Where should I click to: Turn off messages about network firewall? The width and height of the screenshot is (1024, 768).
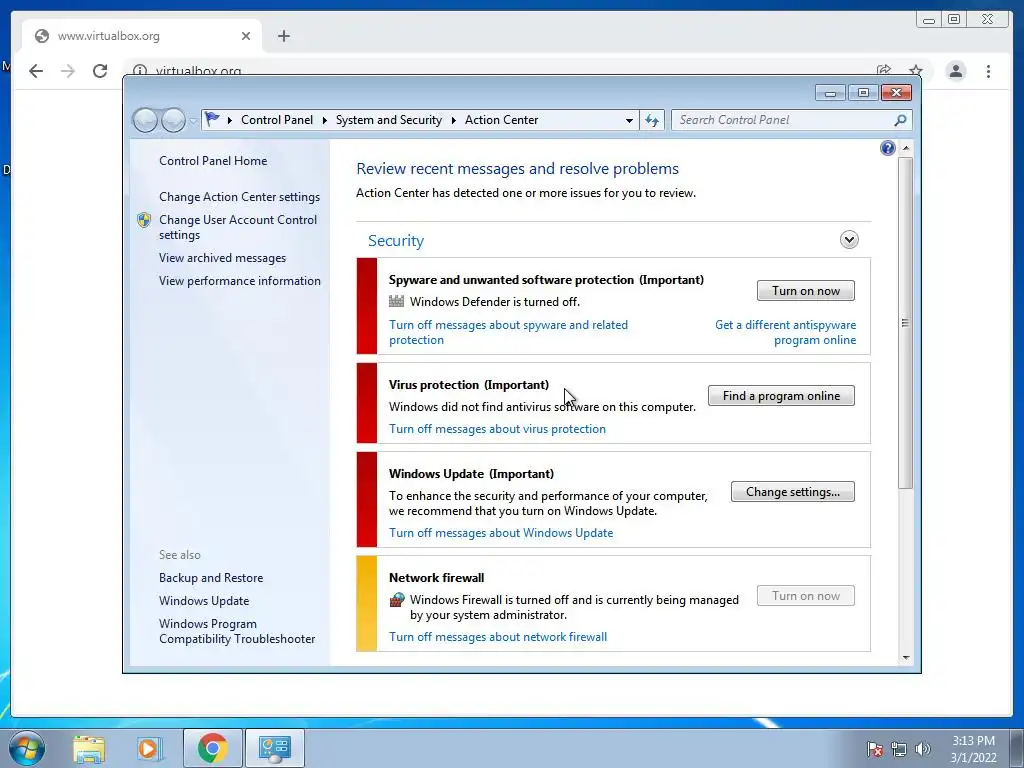(x=498, y=637)
